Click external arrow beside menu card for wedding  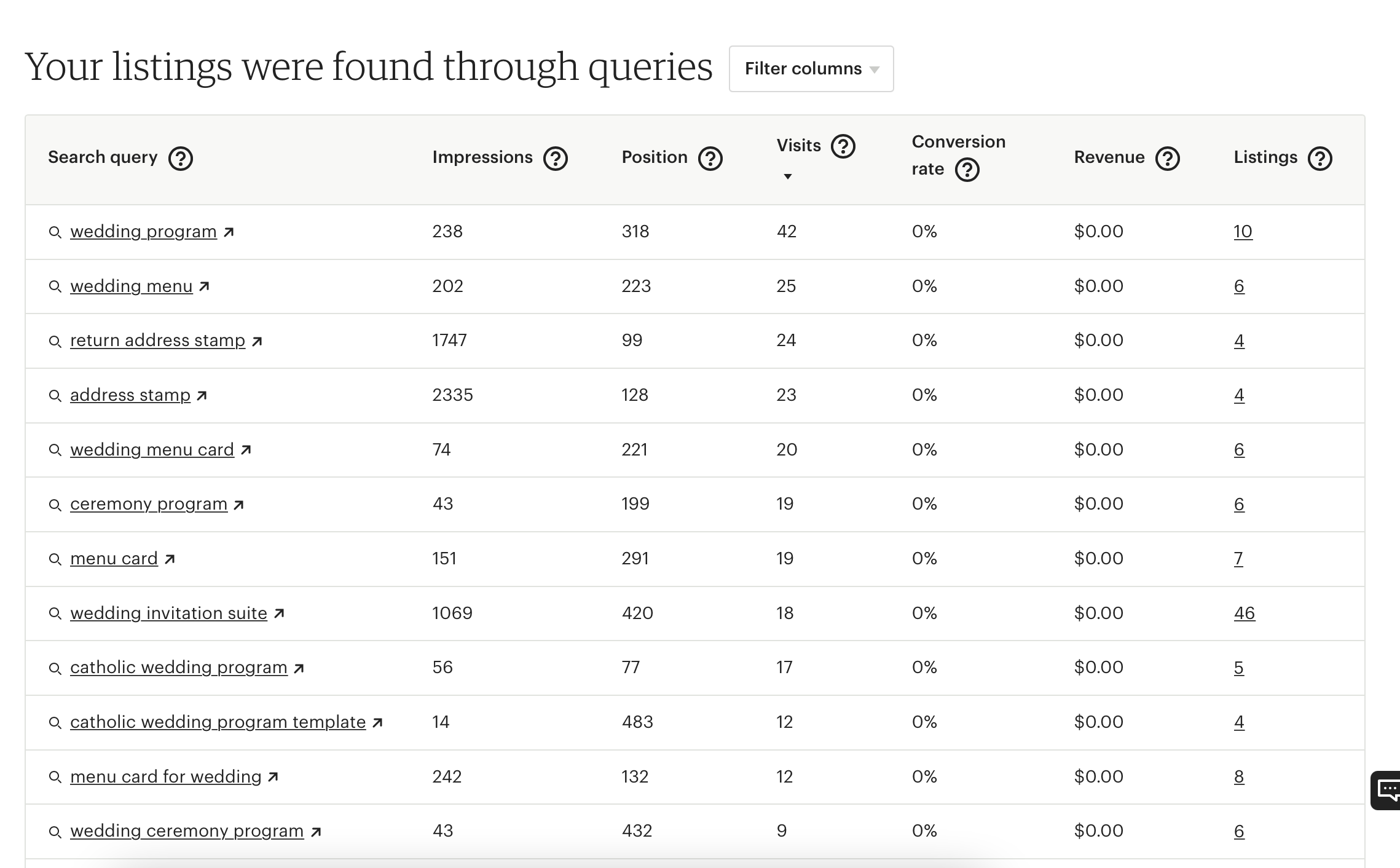[273, 777]
